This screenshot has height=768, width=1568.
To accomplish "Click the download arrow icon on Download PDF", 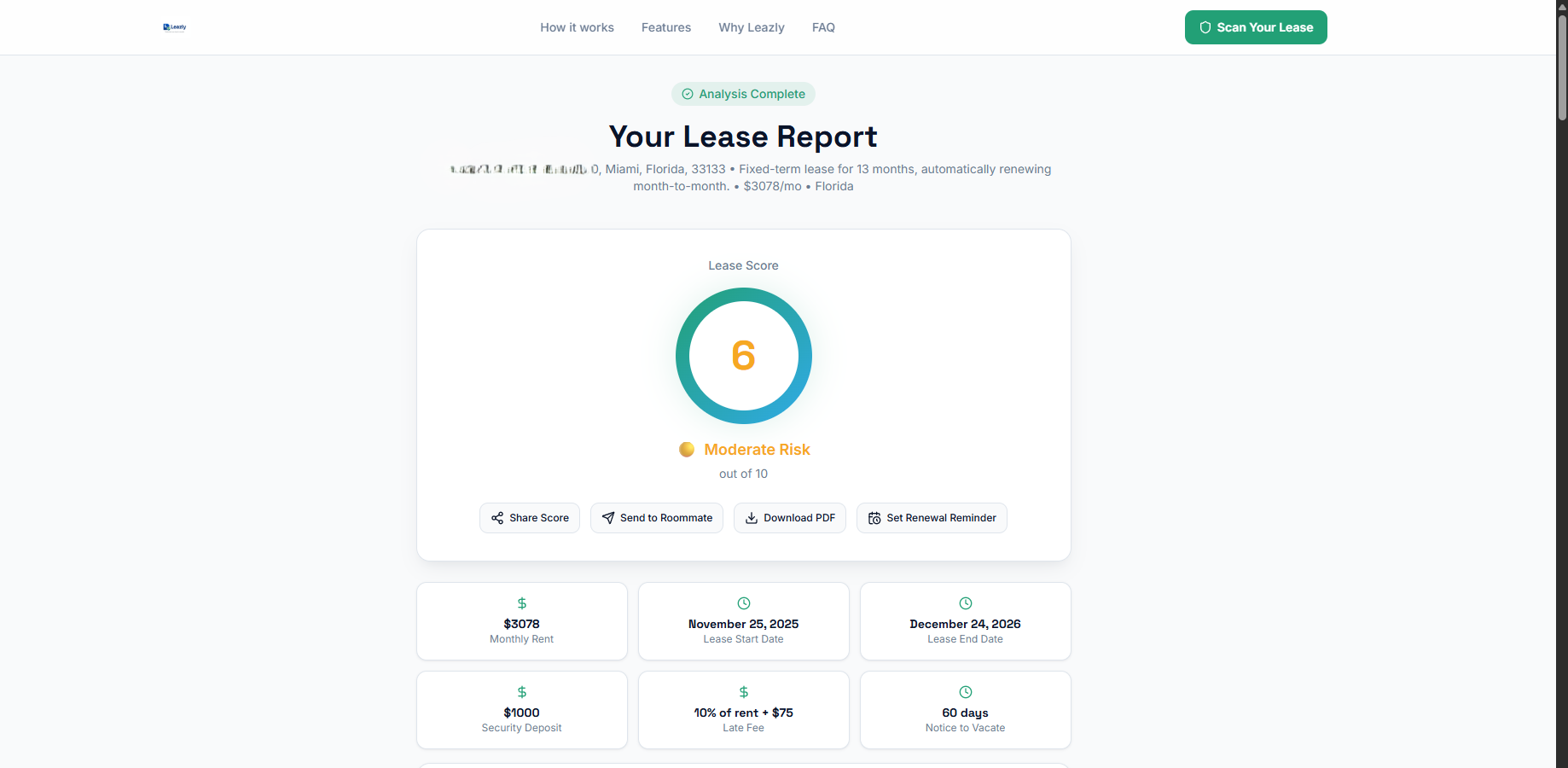I will 752,518.
